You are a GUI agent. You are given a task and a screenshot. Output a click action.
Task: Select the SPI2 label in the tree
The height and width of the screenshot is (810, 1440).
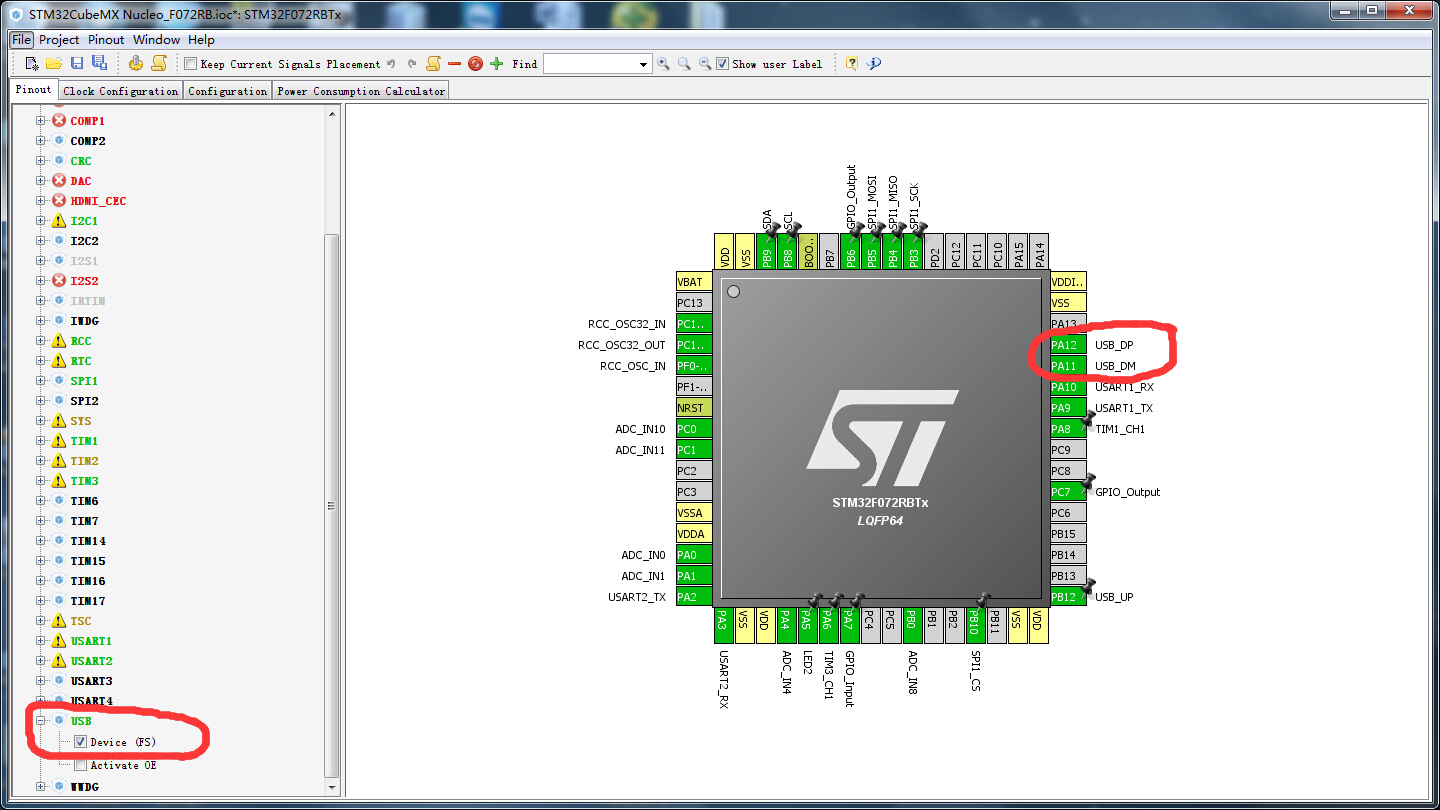pyautogui.click(x=84, y=401)
